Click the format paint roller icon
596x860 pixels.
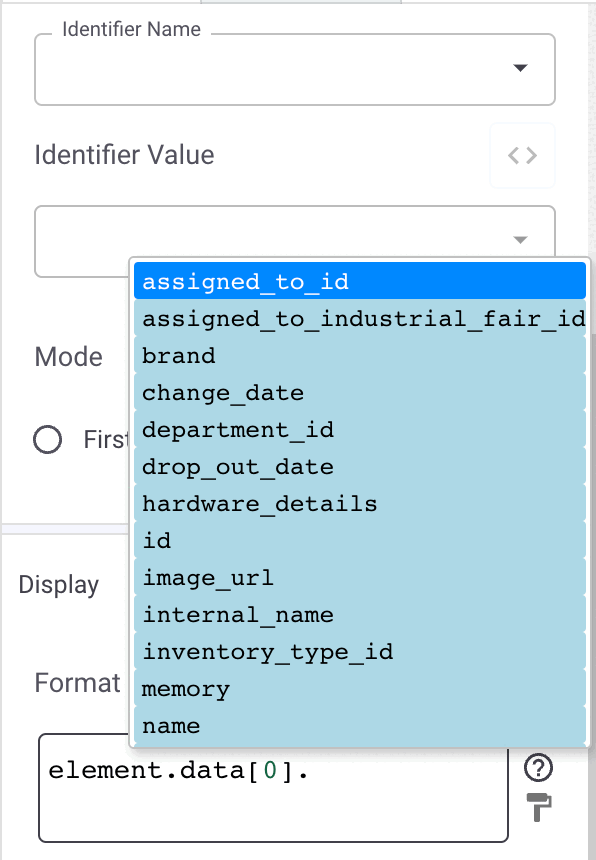538,807
